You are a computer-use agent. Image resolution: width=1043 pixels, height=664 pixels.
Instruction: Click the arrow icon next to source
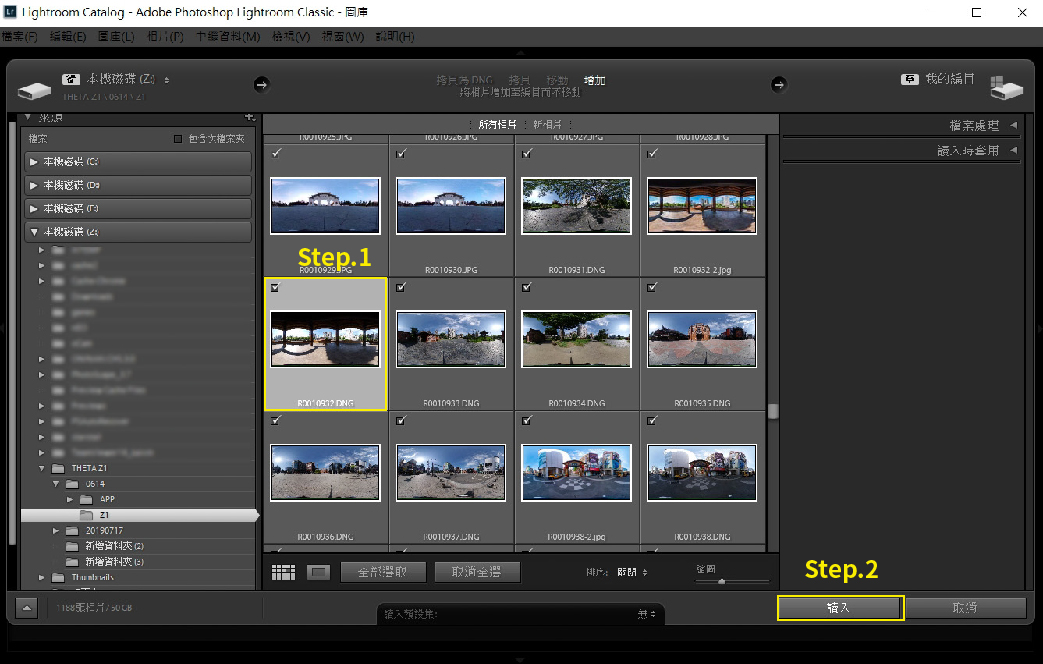(x=262, y=85)
